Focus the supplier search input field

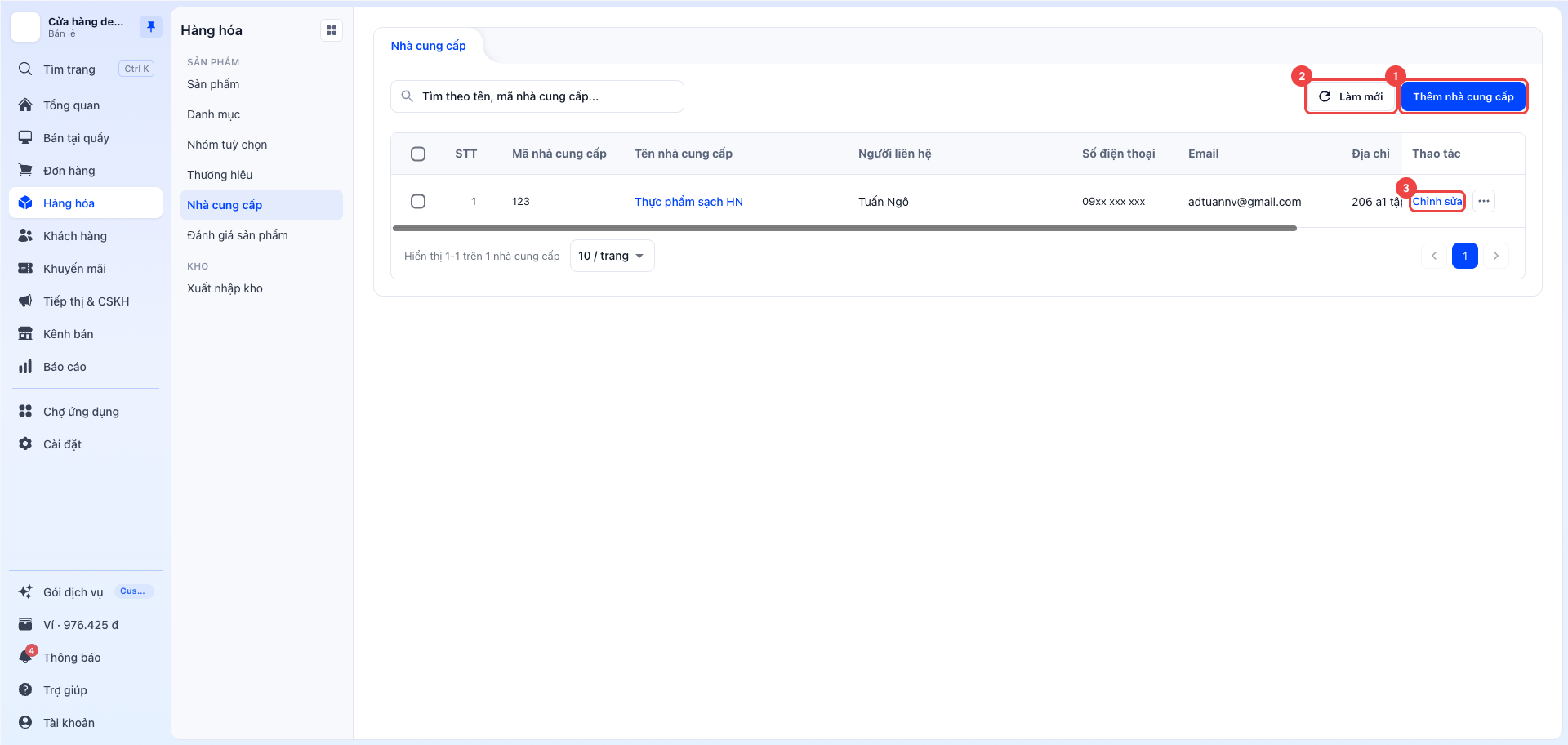click(x=537, y=96)
